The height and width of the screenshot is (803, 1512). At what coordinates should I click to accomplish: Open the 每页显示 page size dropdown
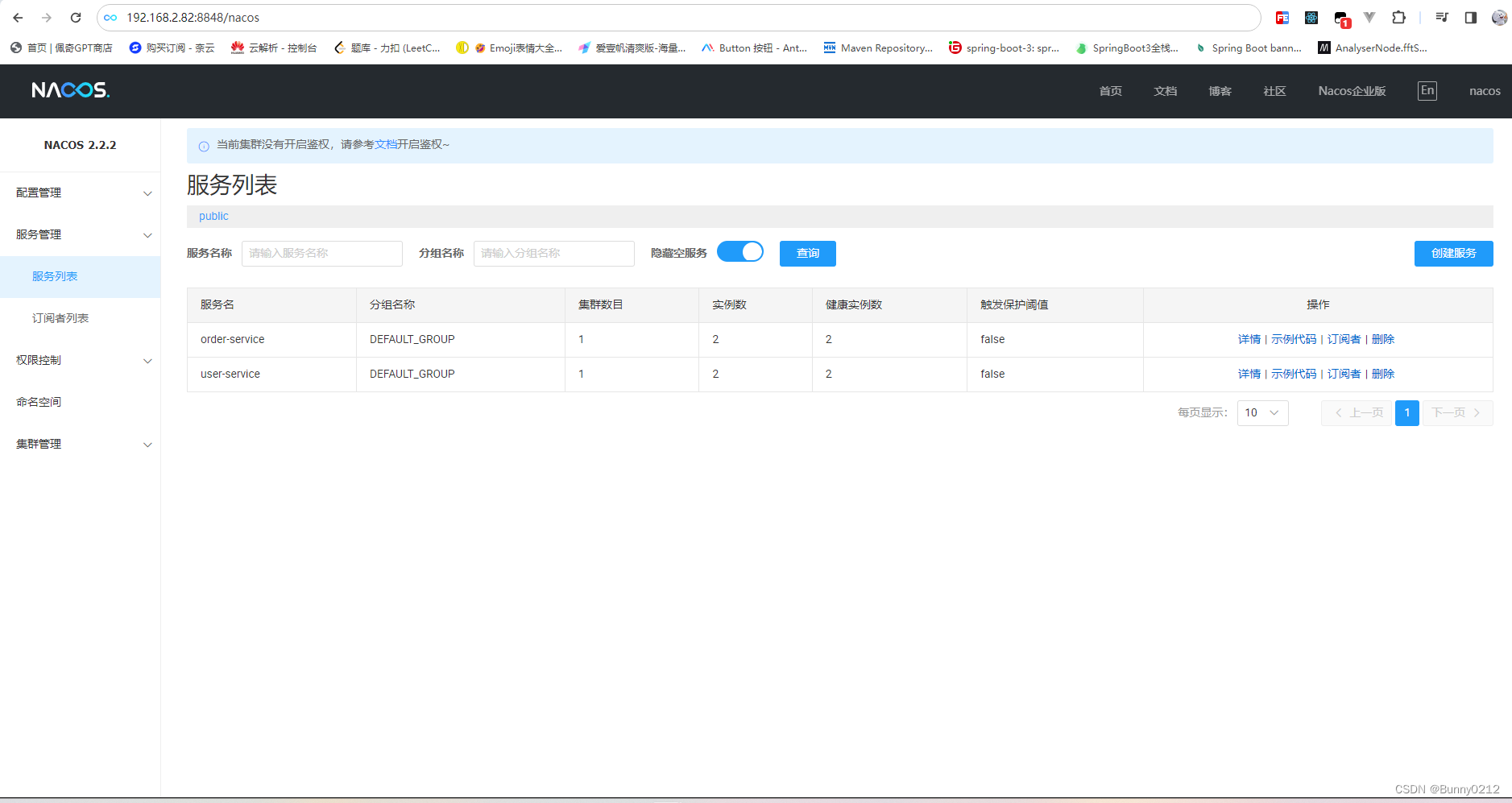point(1262,412)
